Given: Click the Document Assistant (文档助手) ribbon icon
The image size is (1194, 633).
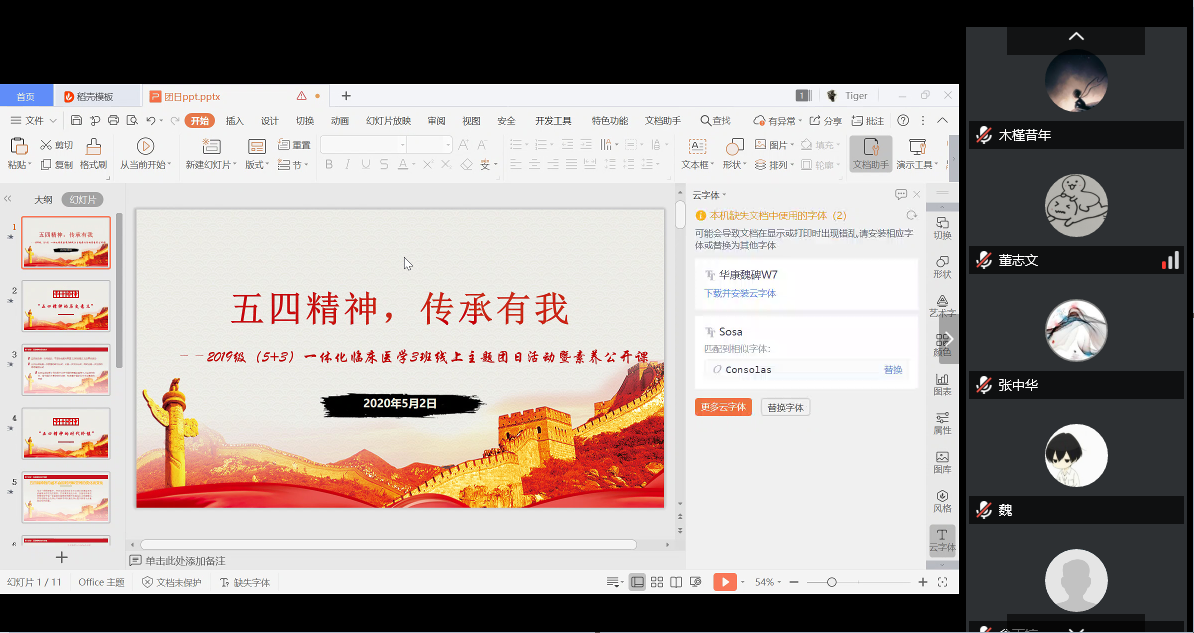Looking at the screenshot, I should pyautogui.click(x=870, y=147).
